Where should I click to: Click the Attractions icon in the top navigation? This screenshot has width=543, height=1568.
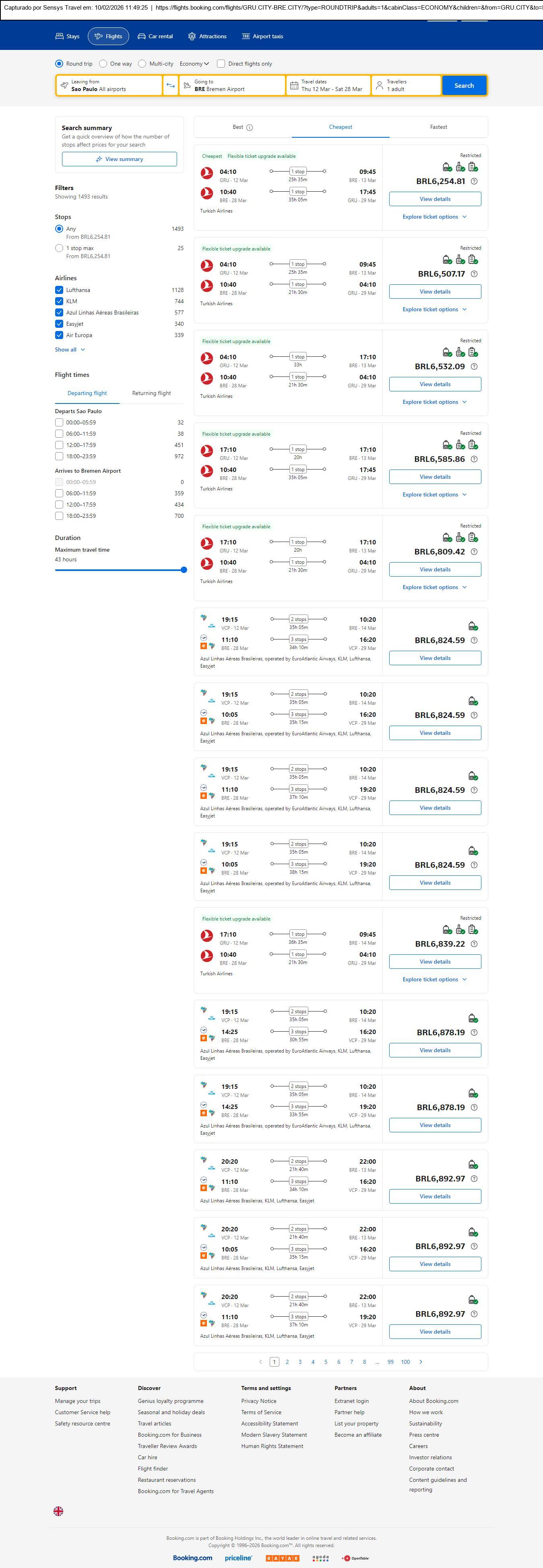(192, 37)
